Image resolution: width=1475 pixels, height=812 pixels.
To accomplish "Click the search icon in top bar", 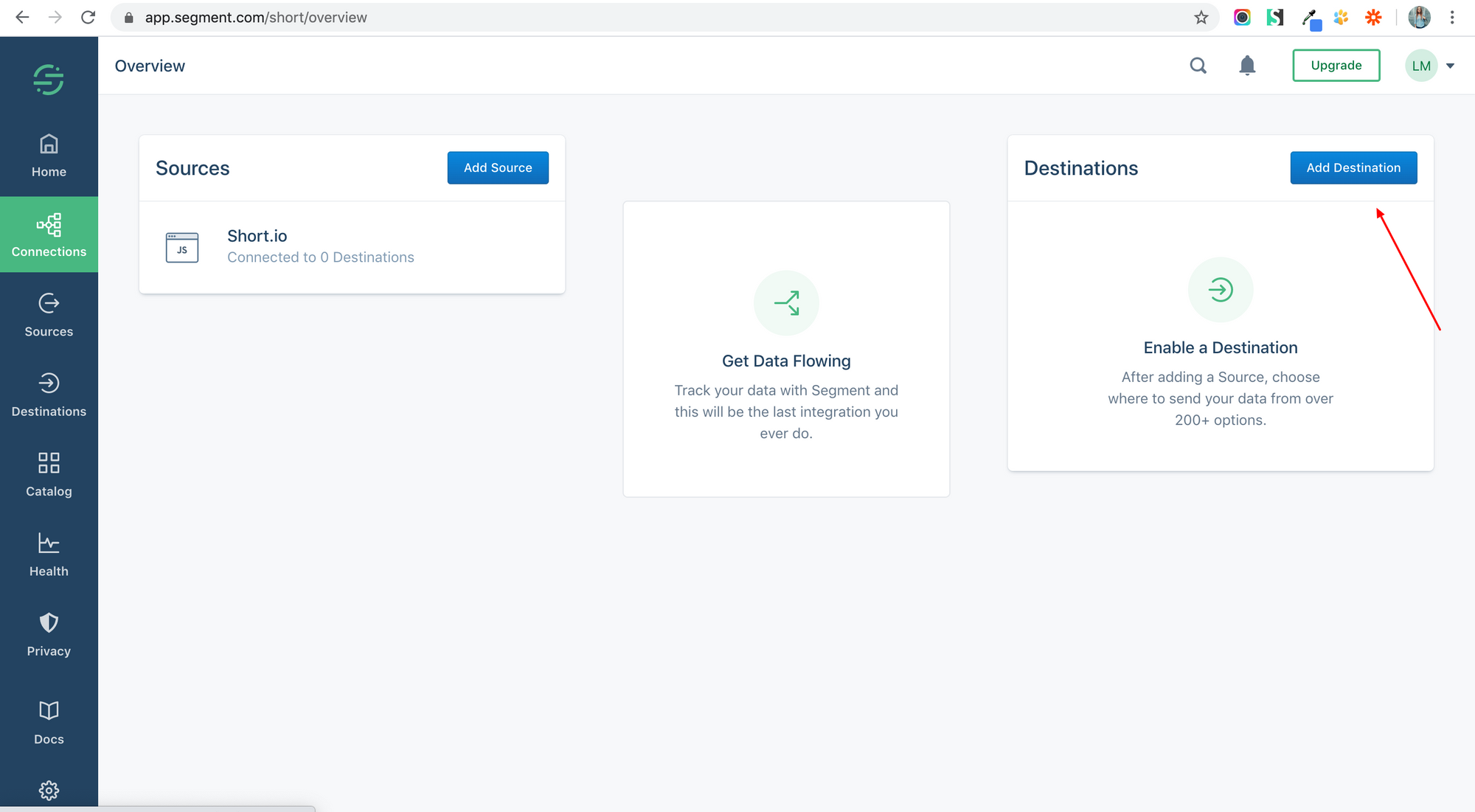I will pos(1198,65).
